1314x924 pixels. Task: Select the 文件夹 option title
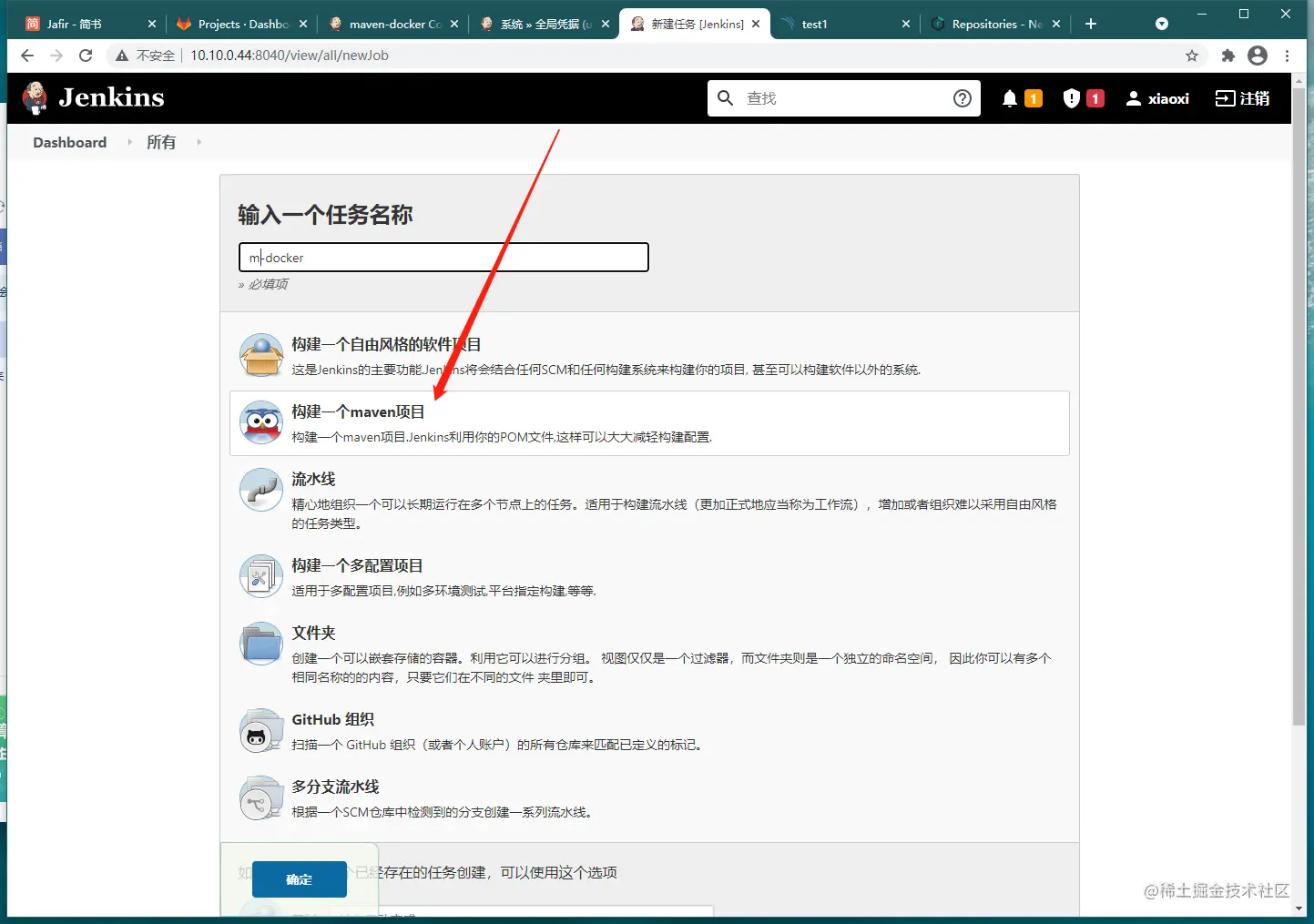(313, 633)
